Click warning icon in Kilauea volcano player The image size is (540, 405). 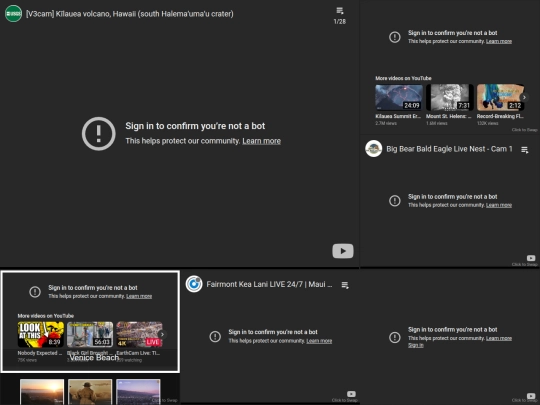tap(98, 134)
